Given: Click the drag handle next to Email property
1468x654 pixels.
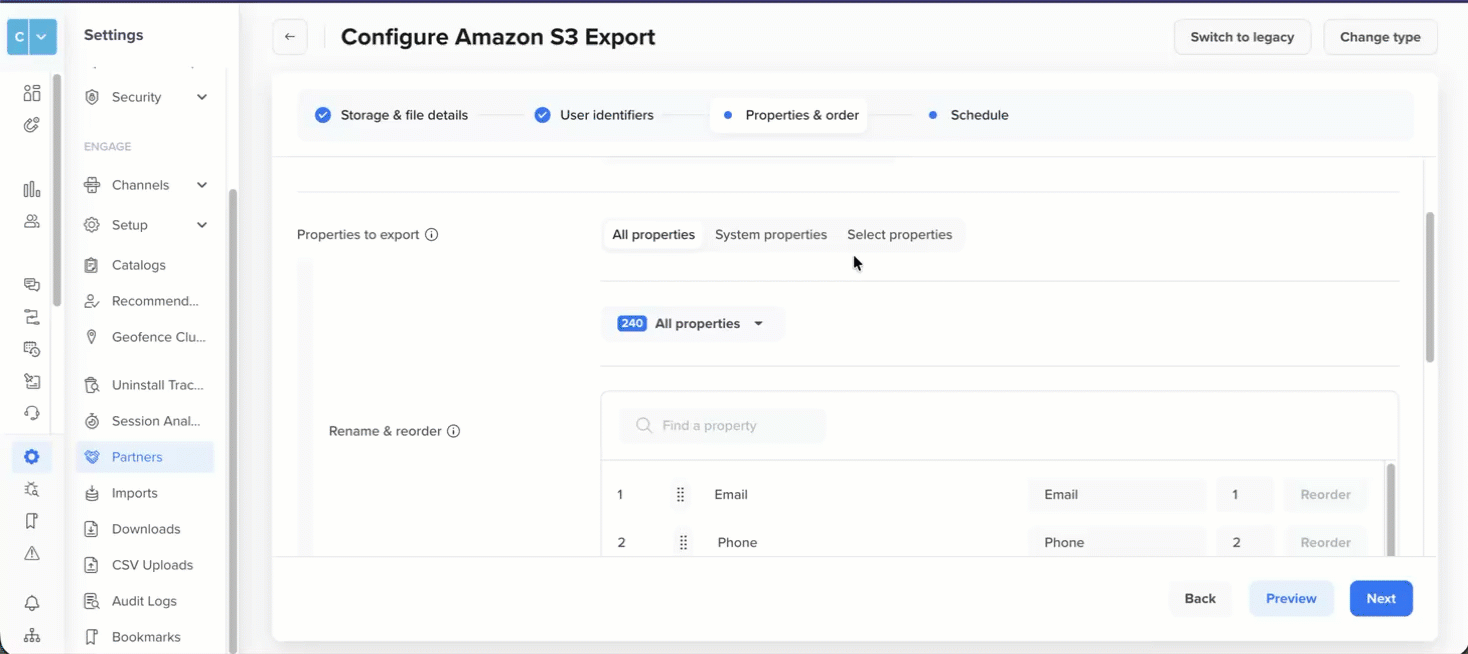Looking at the screenshot, I should [680, 494].
